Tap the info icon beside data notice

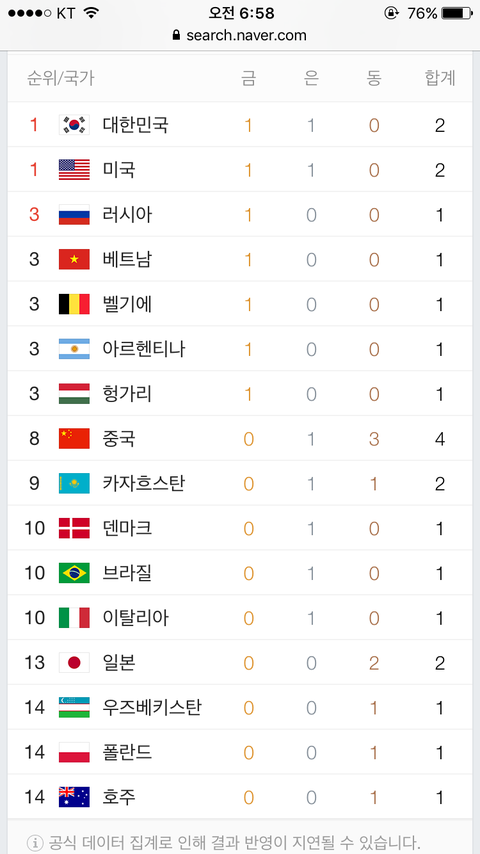(x=34, y=843)
